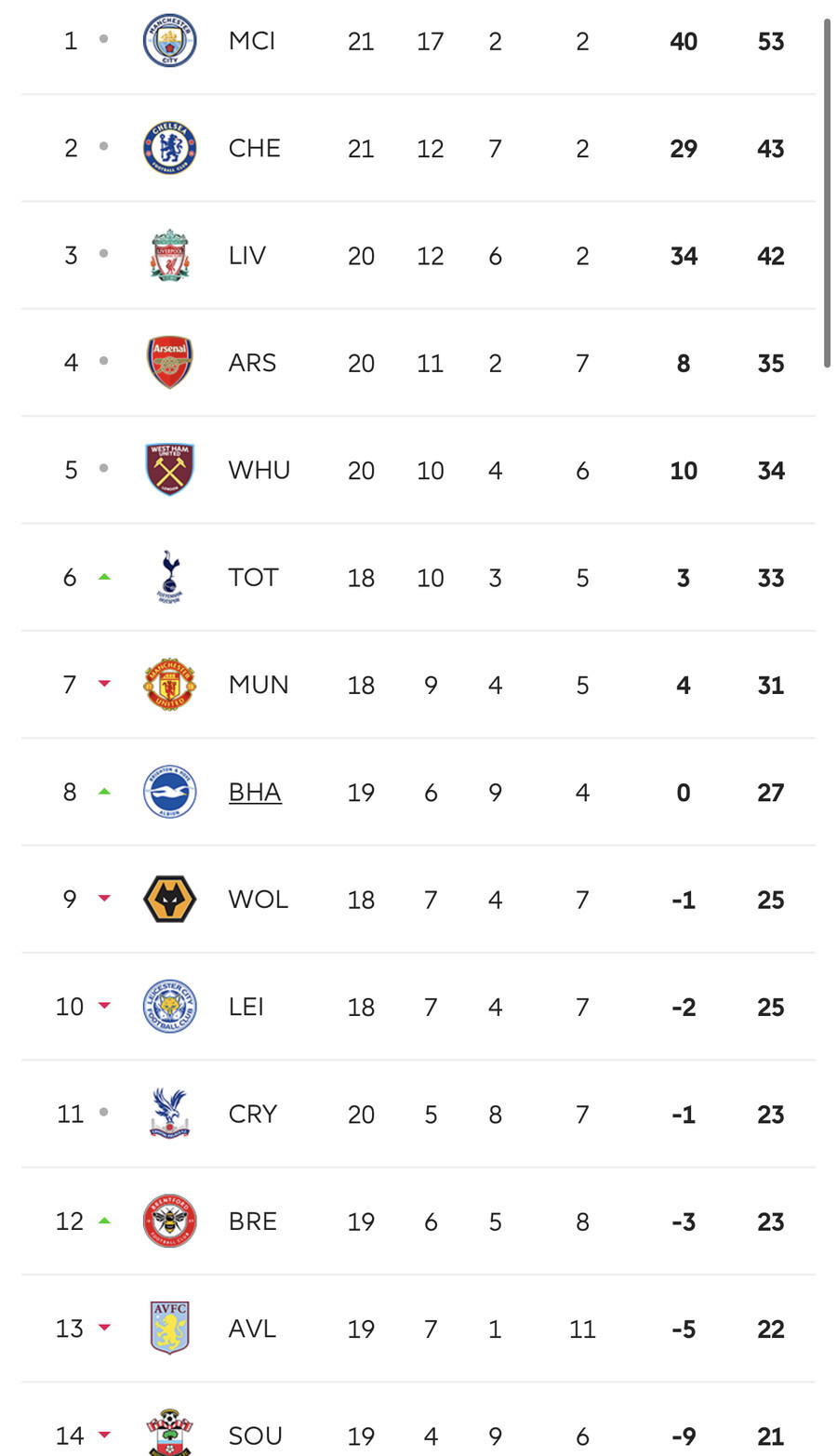837x1456 pixels.
Task: Select the Aston Villa AVFC crest
Action: point(169,1329)
